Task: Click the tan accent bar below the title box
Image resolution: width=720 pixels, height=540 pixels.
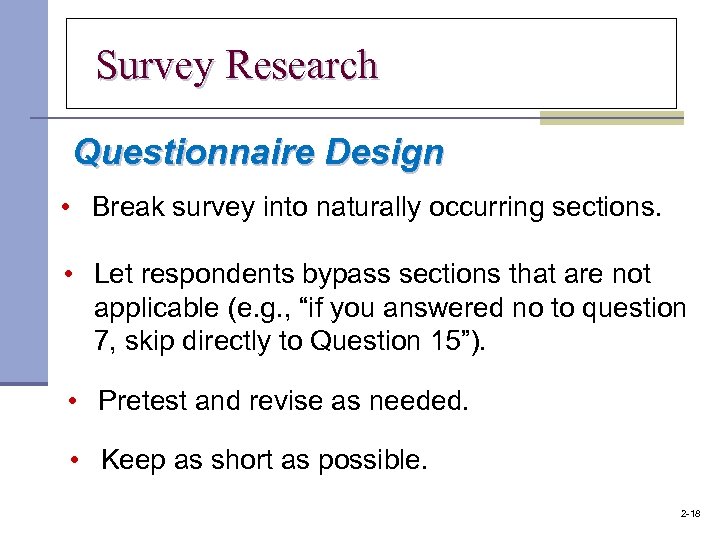Action: coord(611,119)
